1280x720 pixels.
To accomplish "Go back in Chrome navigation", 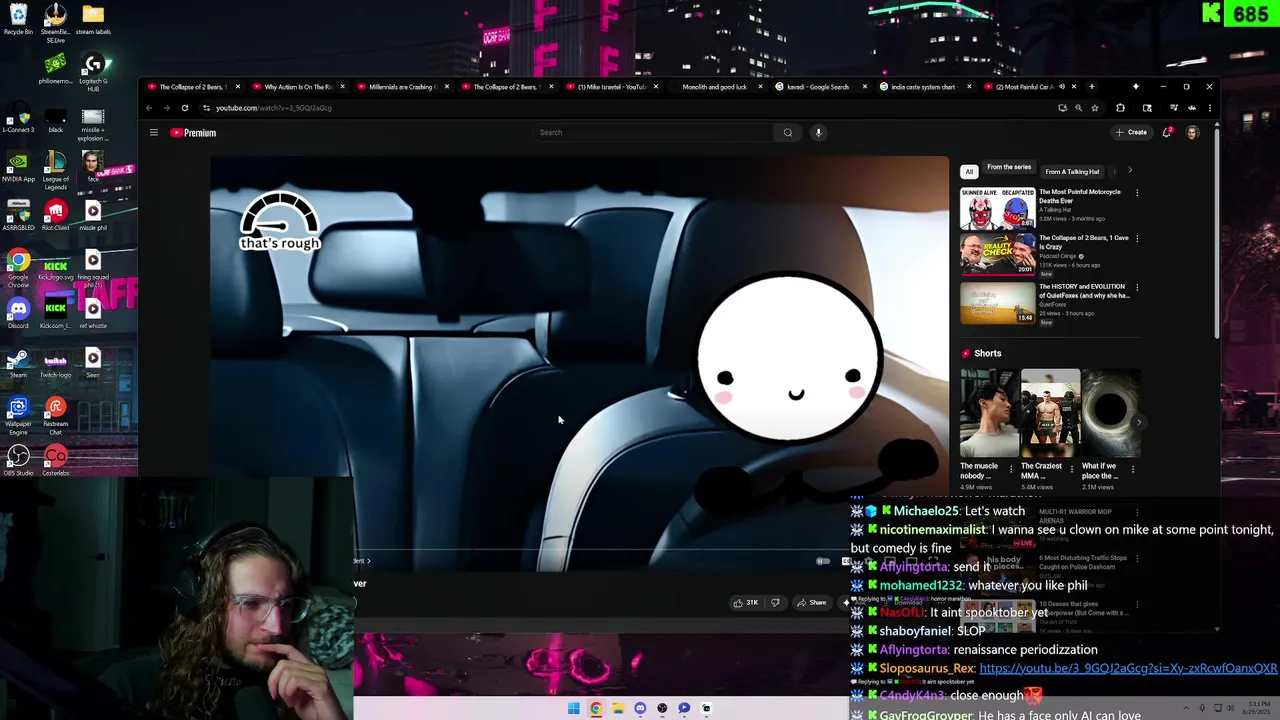I will click(149, 108).
